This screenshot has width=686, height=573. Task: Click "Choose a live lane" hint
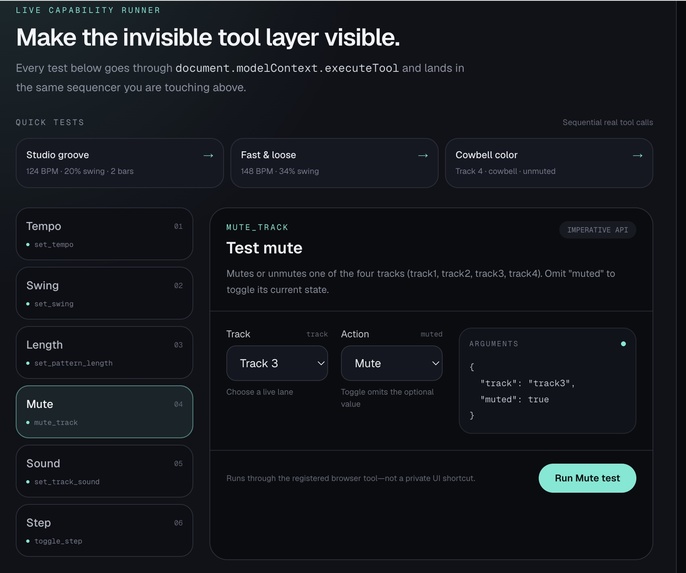tap(259, 392)
